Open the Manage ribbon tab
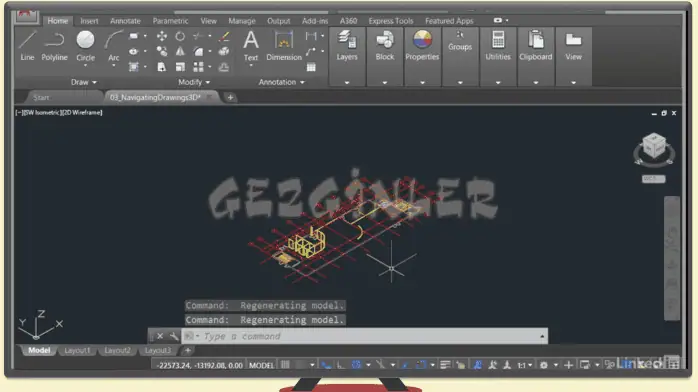698x392 pixels. 242,21
